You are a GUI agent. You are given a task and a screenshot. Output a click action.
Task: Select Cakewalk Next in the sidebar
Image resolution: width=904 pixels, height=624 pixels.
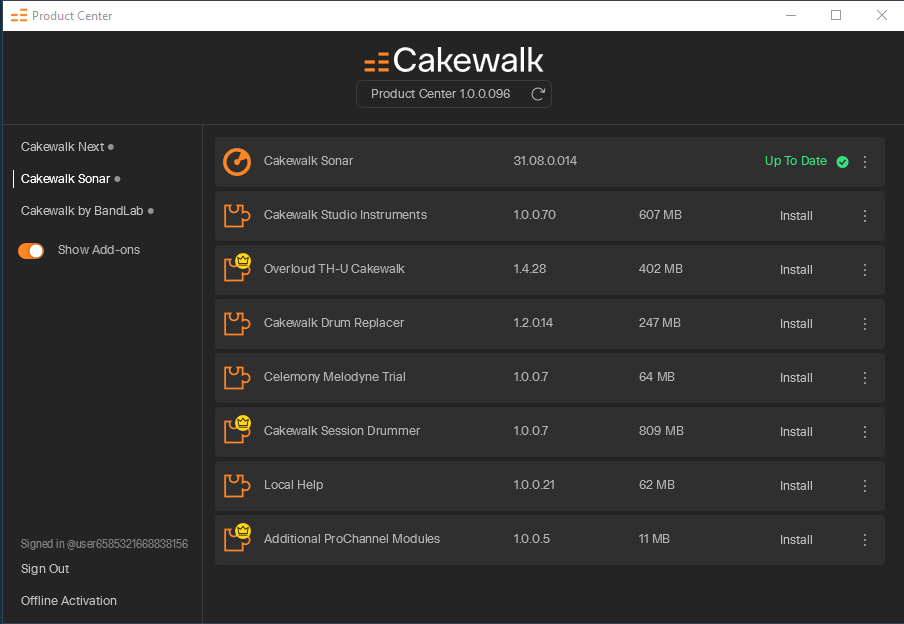coord(62,147)
